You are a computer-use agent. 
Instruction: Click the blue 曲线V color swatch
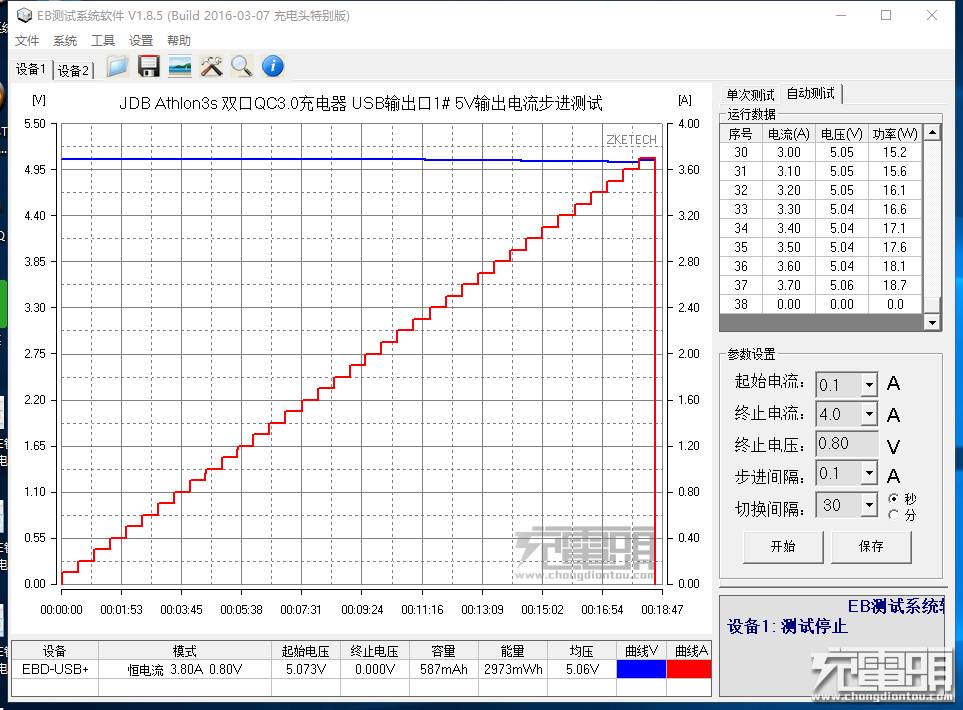641,669
